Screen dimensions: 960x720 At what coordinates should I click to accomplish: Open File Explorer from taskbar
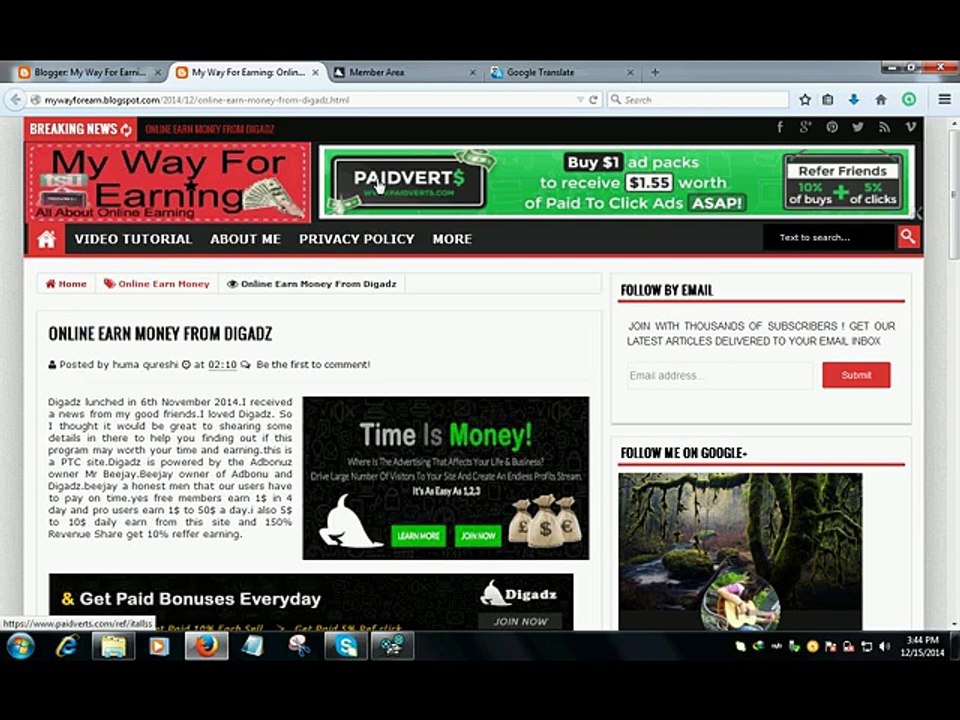pos(113,647)
